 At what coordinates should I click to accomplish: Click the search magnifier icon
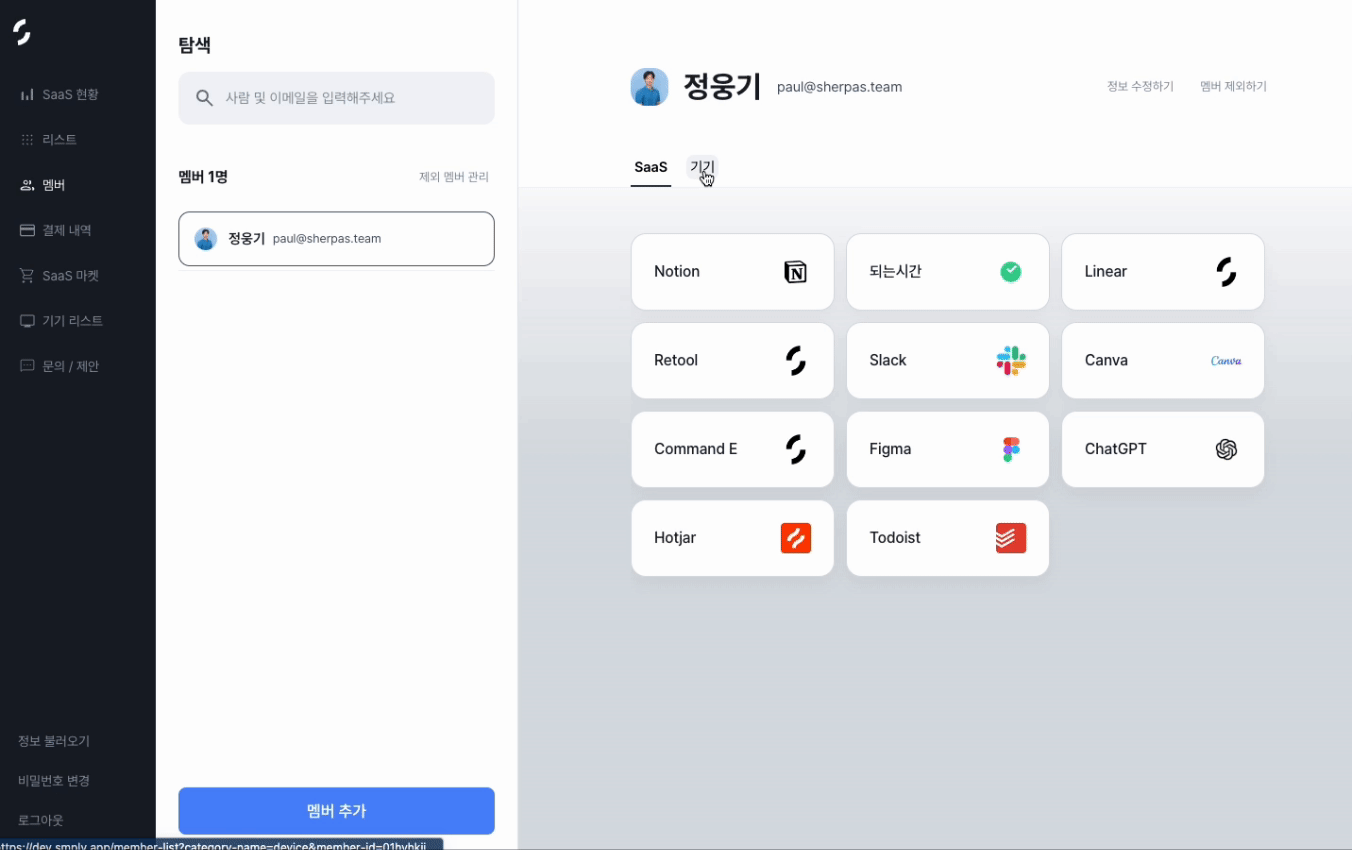[x=204, y=98]
